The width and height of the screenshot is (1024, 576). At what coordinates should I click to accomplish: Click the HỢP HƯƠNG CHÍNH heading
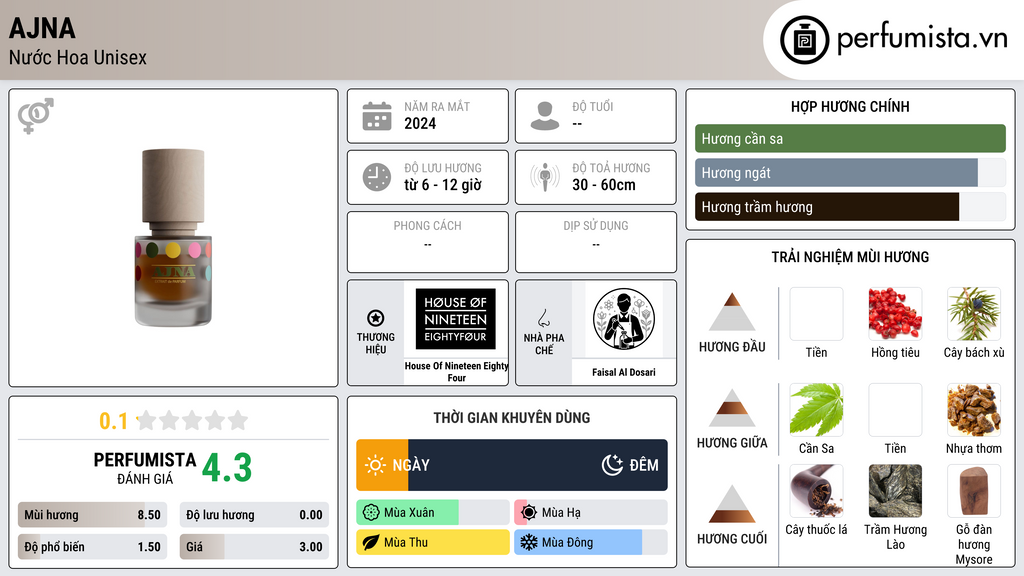(850, 106)
